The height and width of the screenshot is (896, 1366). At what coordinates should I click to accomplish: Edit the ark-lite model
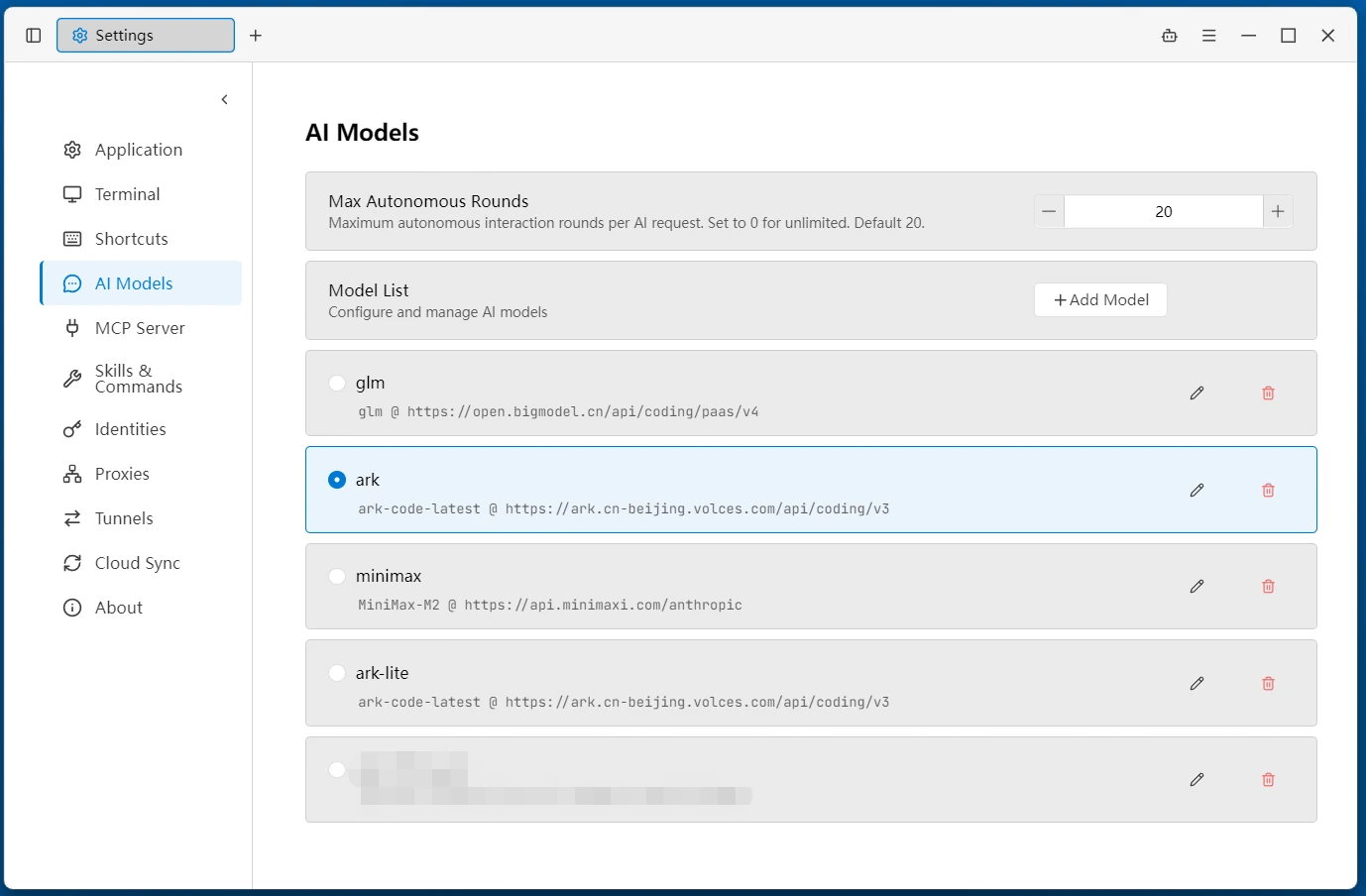tap(1197, 684)
